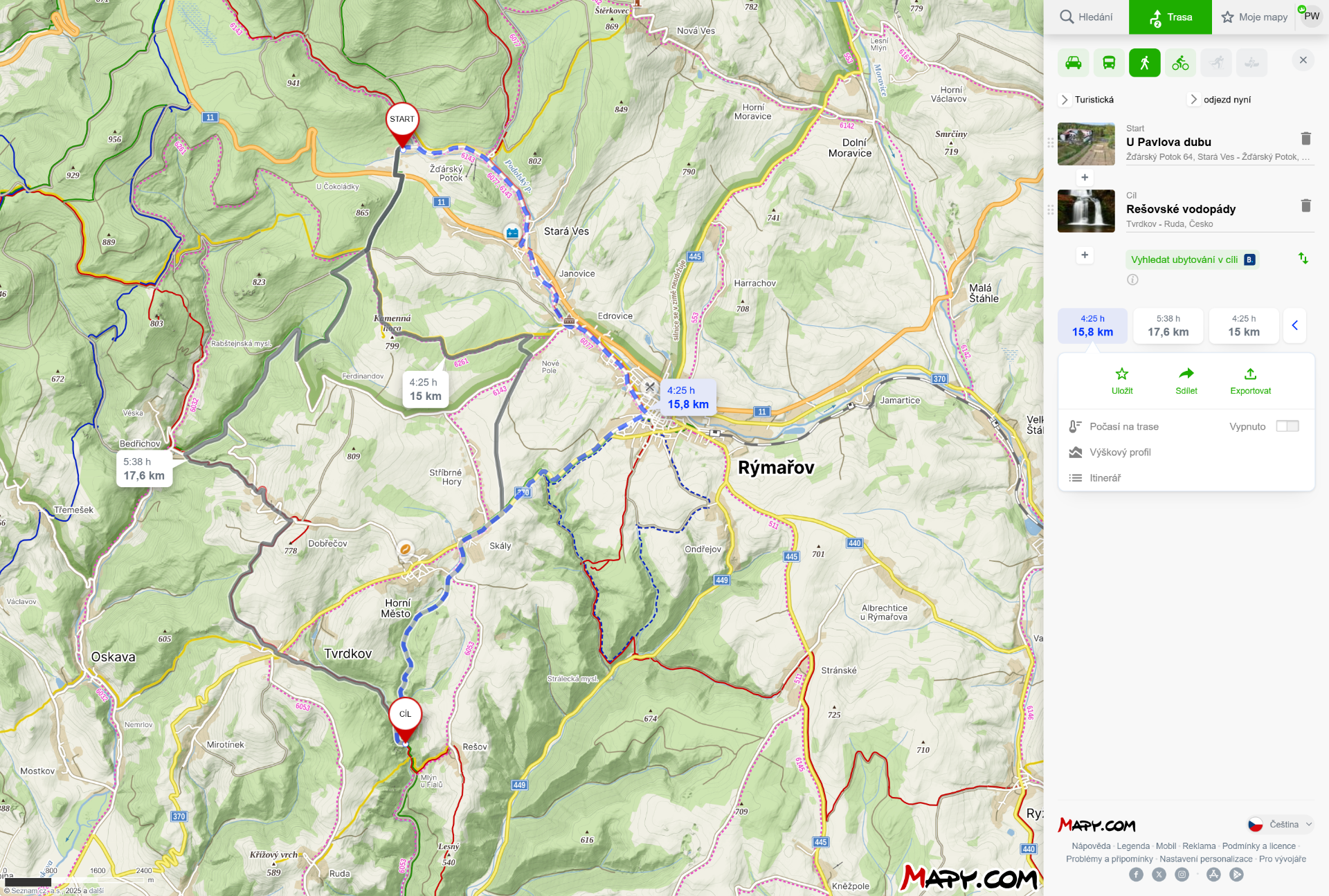Choose the cycling route mode icon
Image resolution: width=1329 pixels, height=896 pixels.
[x=1180, y=63]
